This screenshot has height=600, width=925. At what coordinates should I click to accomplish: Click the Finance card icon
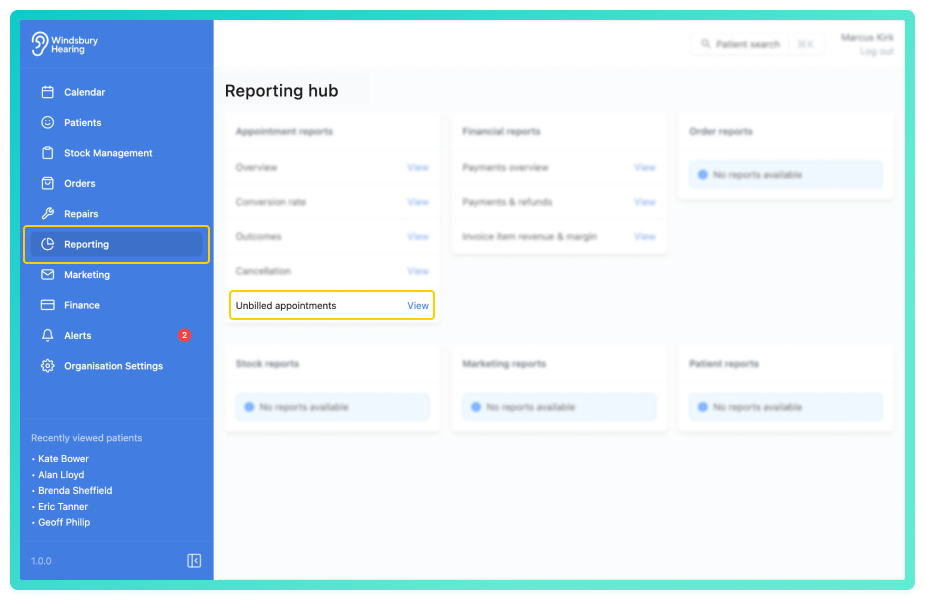48,305
